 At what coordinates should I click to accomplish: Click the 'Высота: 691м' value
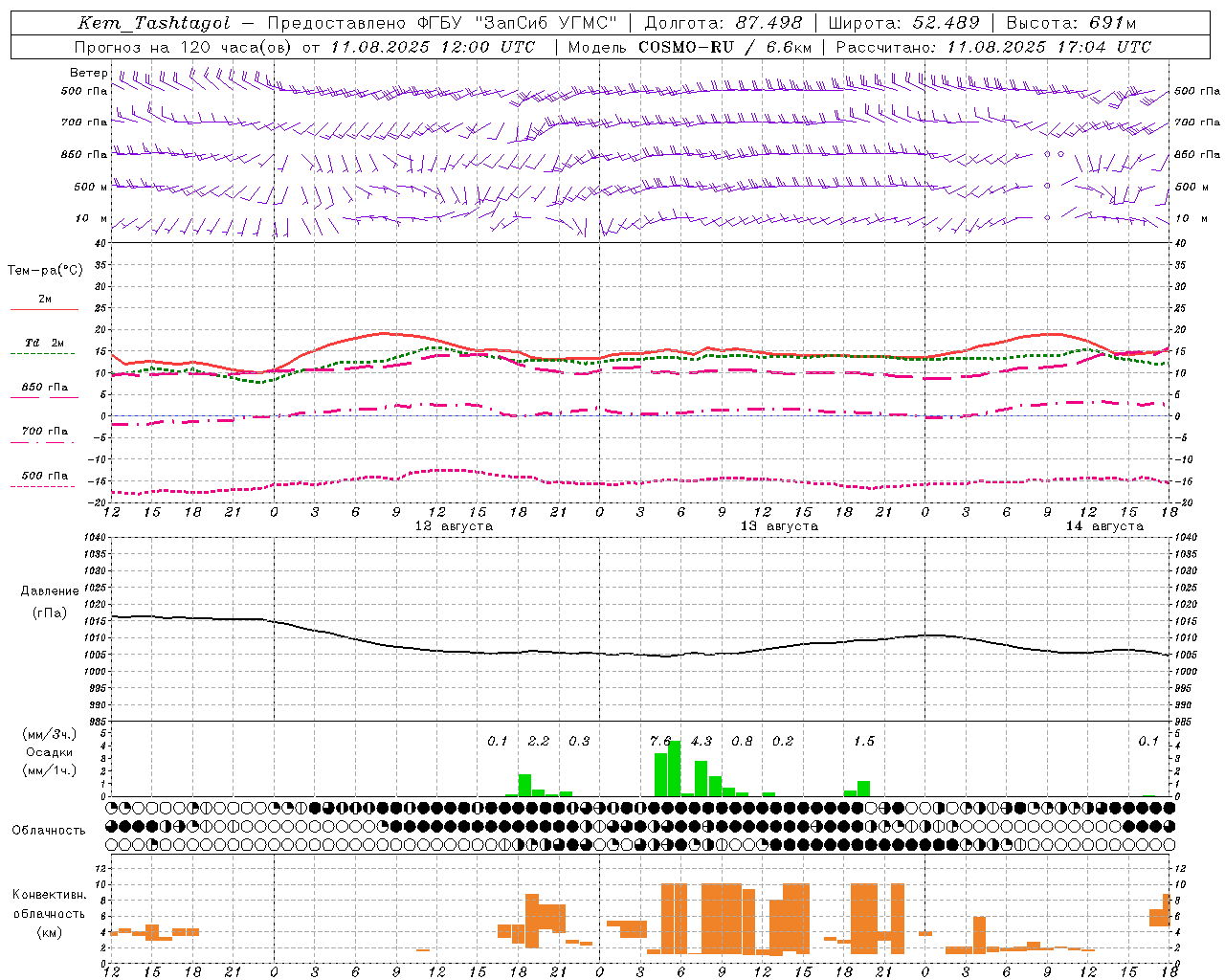click(x=1071, y=23)
